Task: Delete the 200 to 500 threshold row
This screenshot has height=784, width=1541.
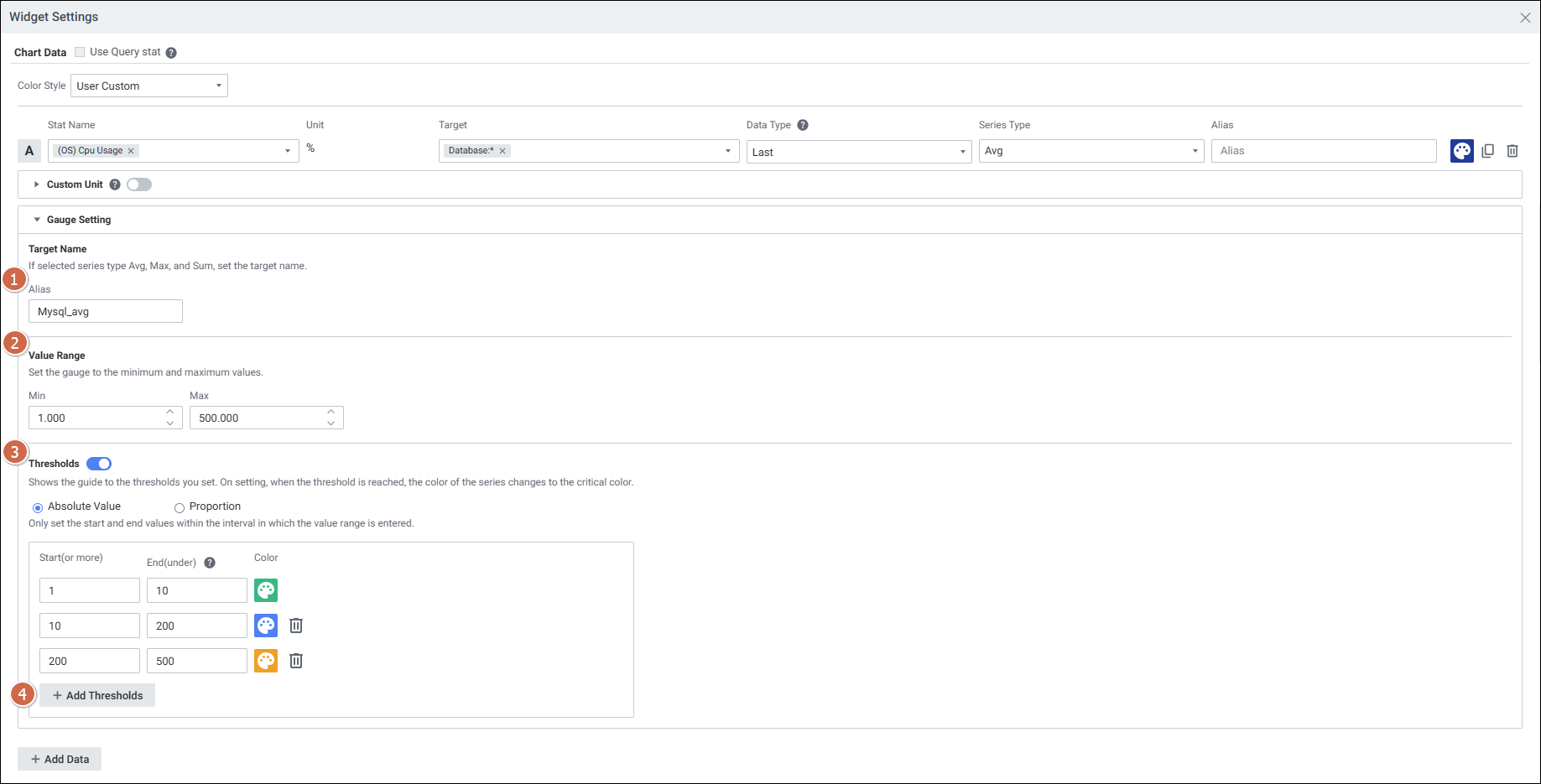Action: (x=296, y=661)
